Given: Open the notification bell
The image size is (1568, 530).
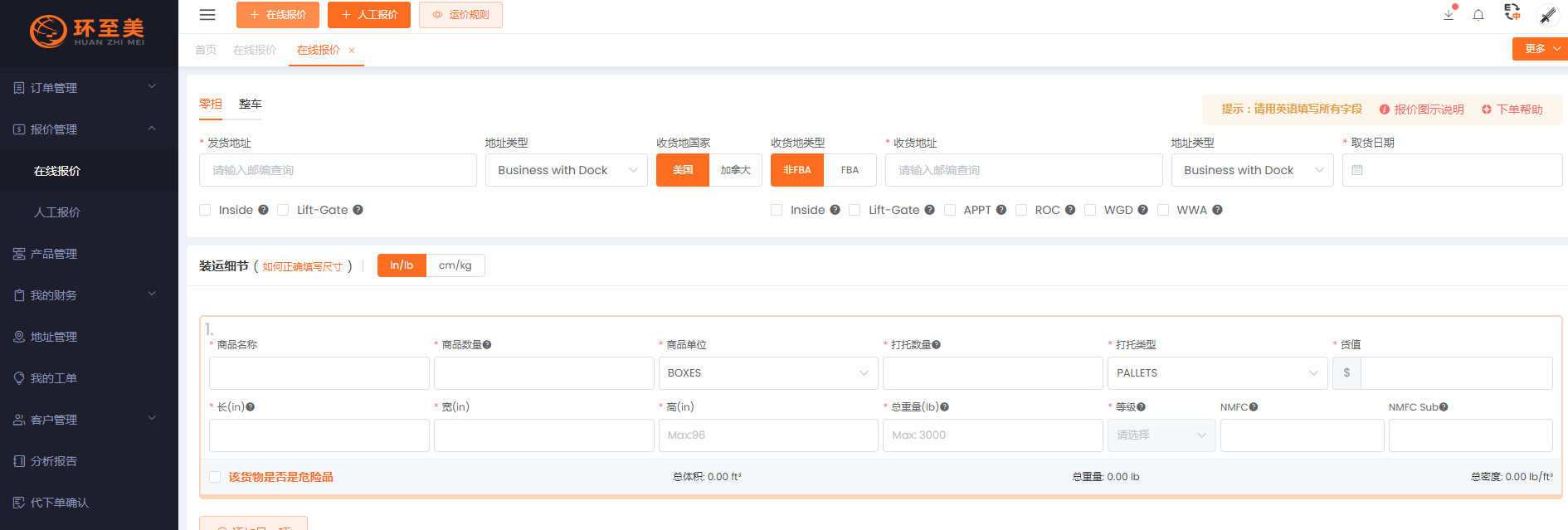Looking at the screenshot, I should (1478, 15).
